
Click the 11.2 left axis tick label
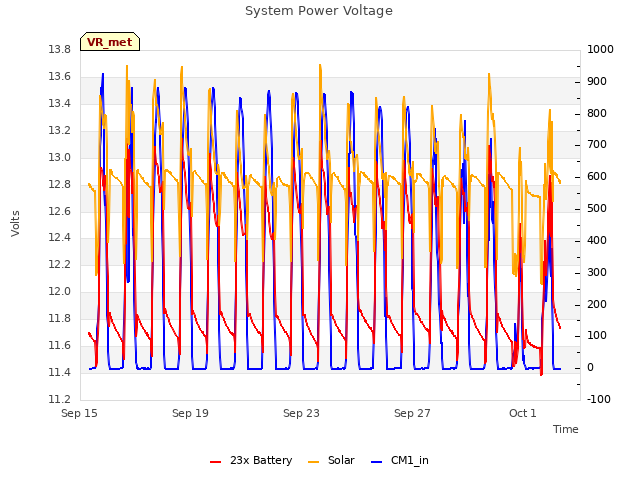pyautogui.click(x=60, y=399)
